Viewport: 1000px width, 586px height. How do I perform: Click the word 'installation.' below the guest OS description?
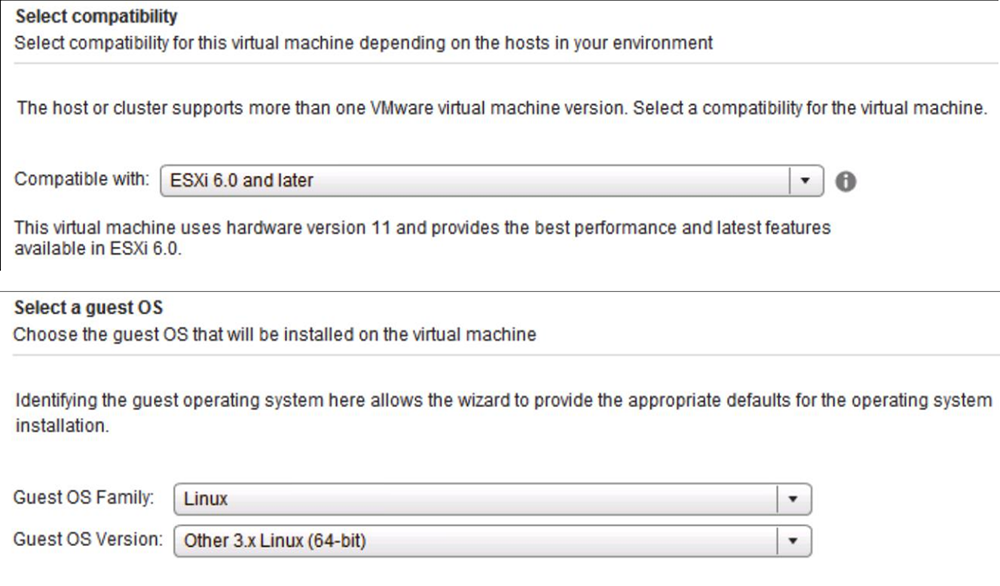pyautogui.click(x=59, y=424)
